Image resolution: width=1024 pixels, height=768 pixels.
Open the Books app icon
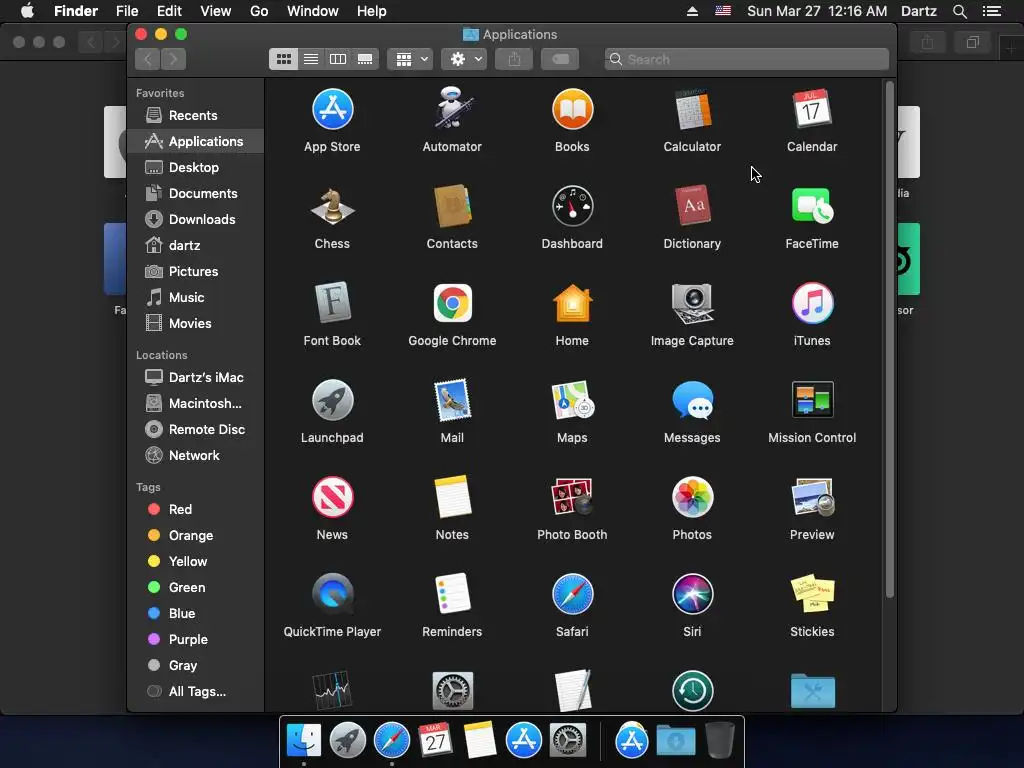coord(572,109)
